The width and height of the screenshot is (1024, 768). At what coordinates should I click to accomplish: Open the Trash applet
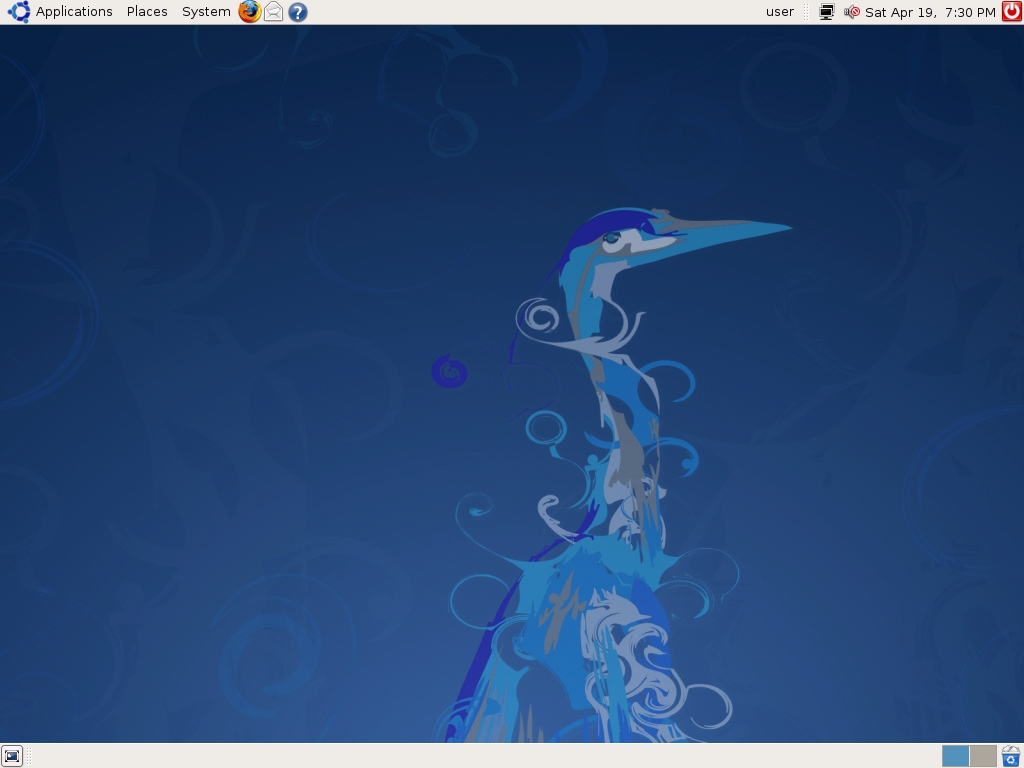1011,756
